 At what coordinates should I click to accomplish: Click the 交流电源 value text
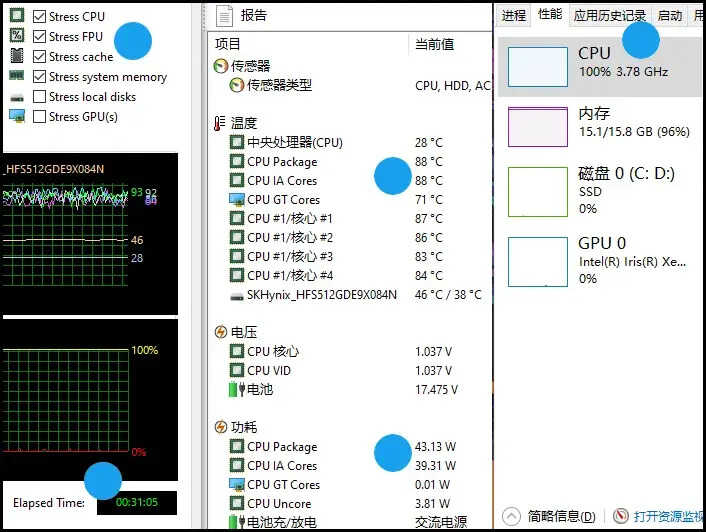(x=441, y=522)
